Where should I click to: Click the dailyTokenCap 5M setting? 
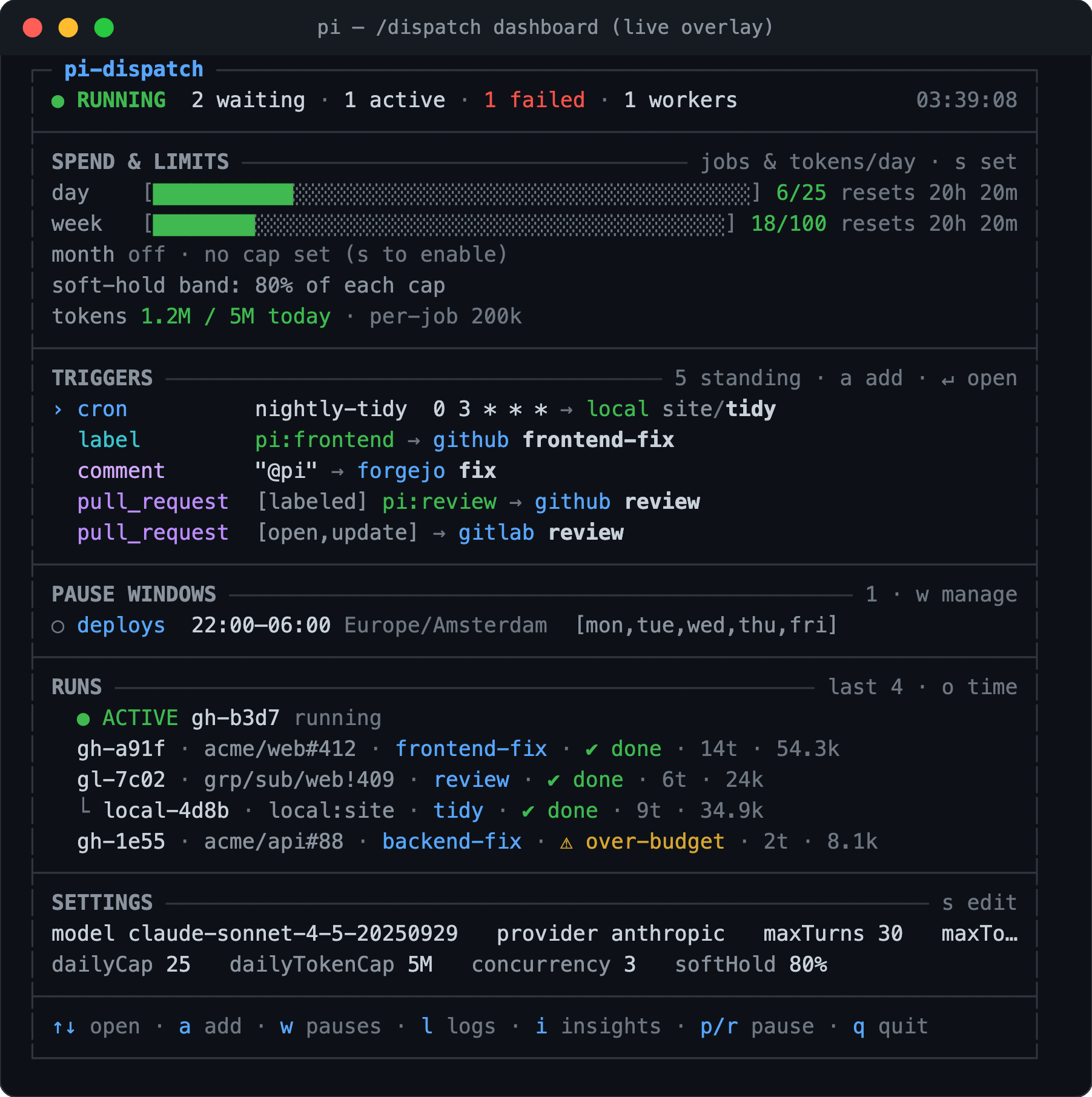[331, 964]
